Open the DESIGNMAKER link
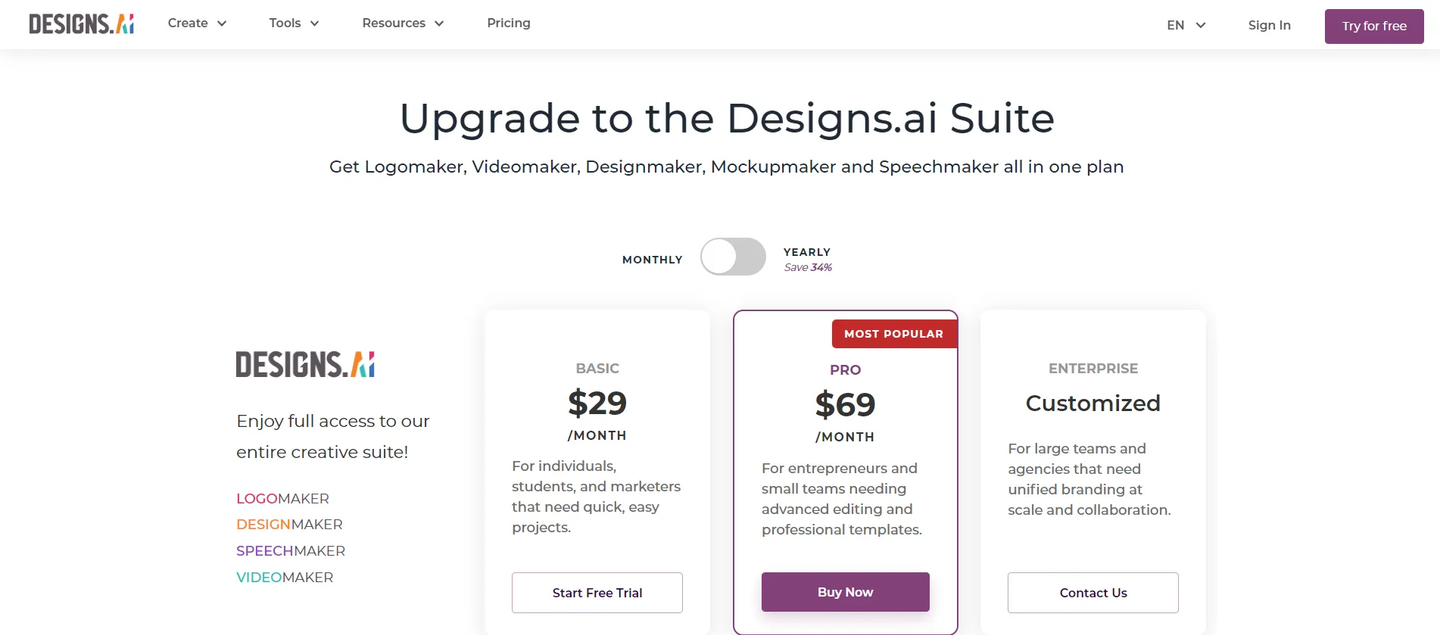 [x=289, y=524]
